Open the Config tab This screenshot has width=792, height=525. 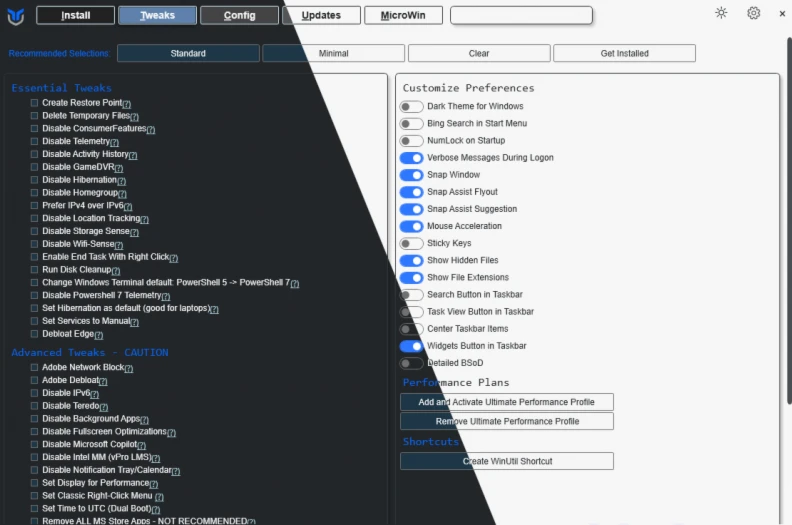pos(239,15)
